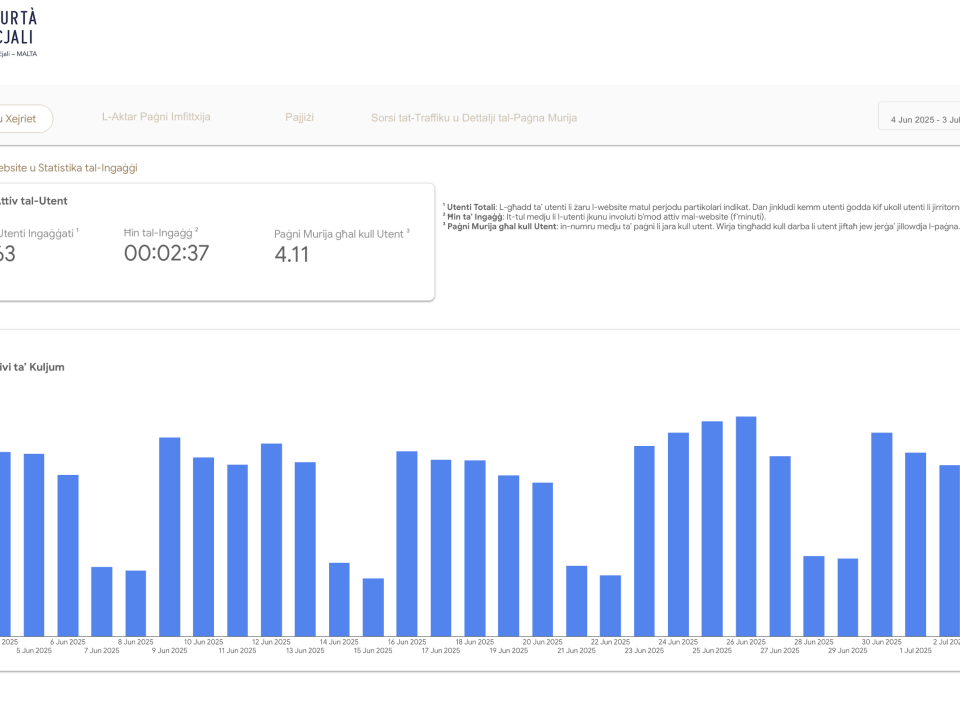Screen dimensions: 960x718
Task: Click the Paġni Murija għal kull Utent label
Action: coord(341,234)
